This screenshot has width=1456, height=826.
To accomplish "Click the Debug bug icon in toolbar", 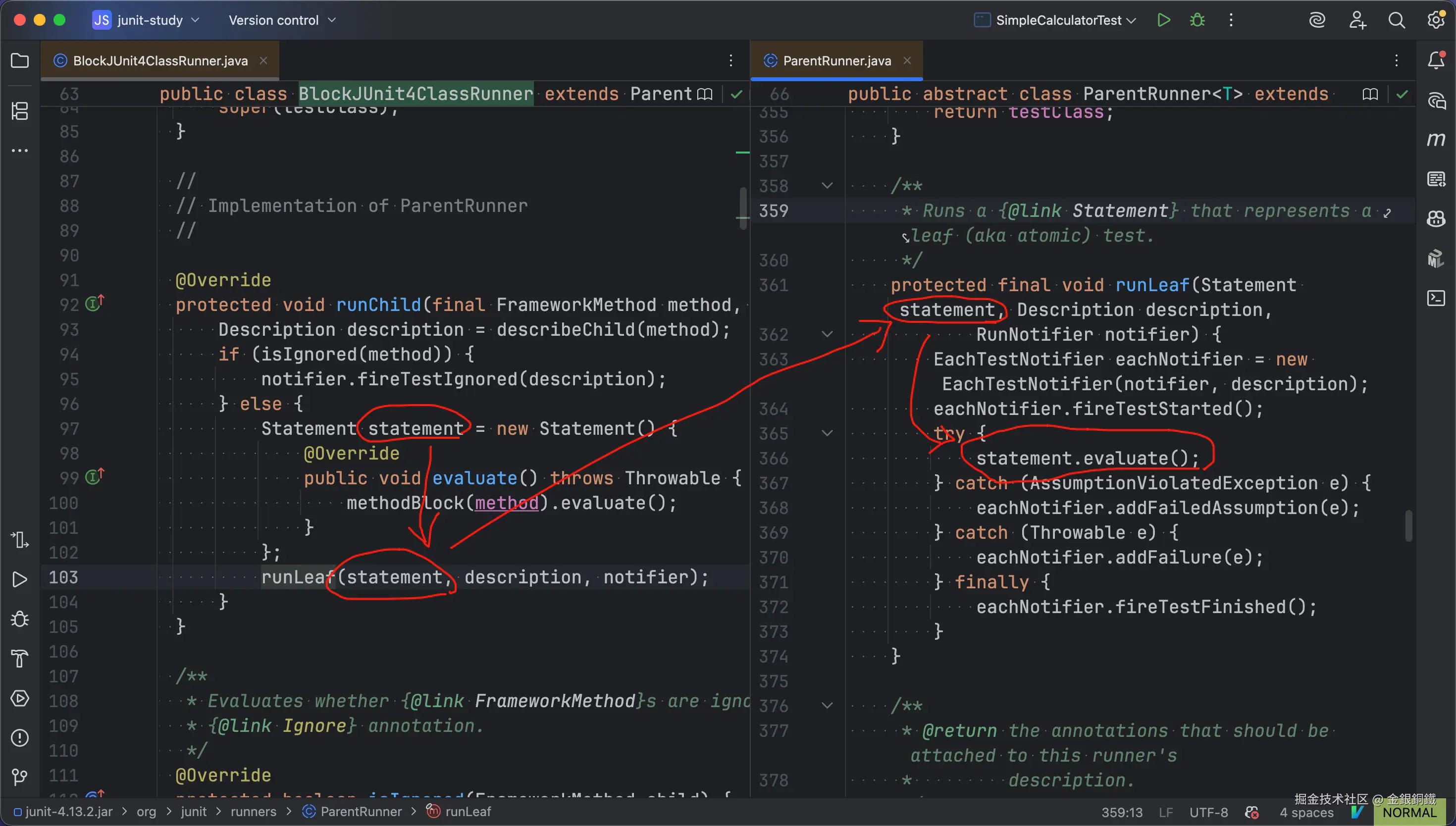I will point(1197,20).
